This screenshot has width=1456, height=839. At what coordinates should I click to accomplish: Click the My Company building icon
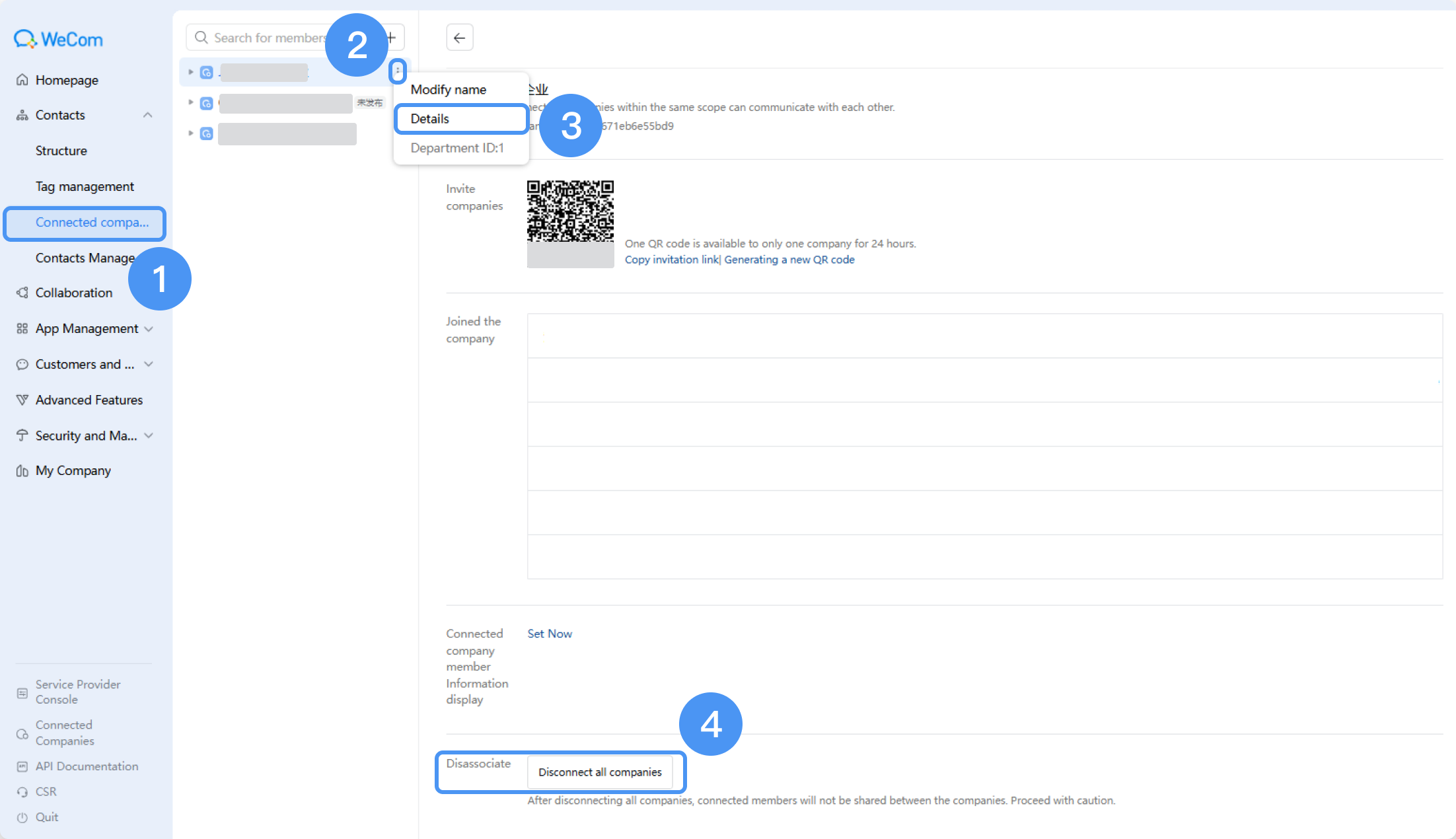[22, 471]
